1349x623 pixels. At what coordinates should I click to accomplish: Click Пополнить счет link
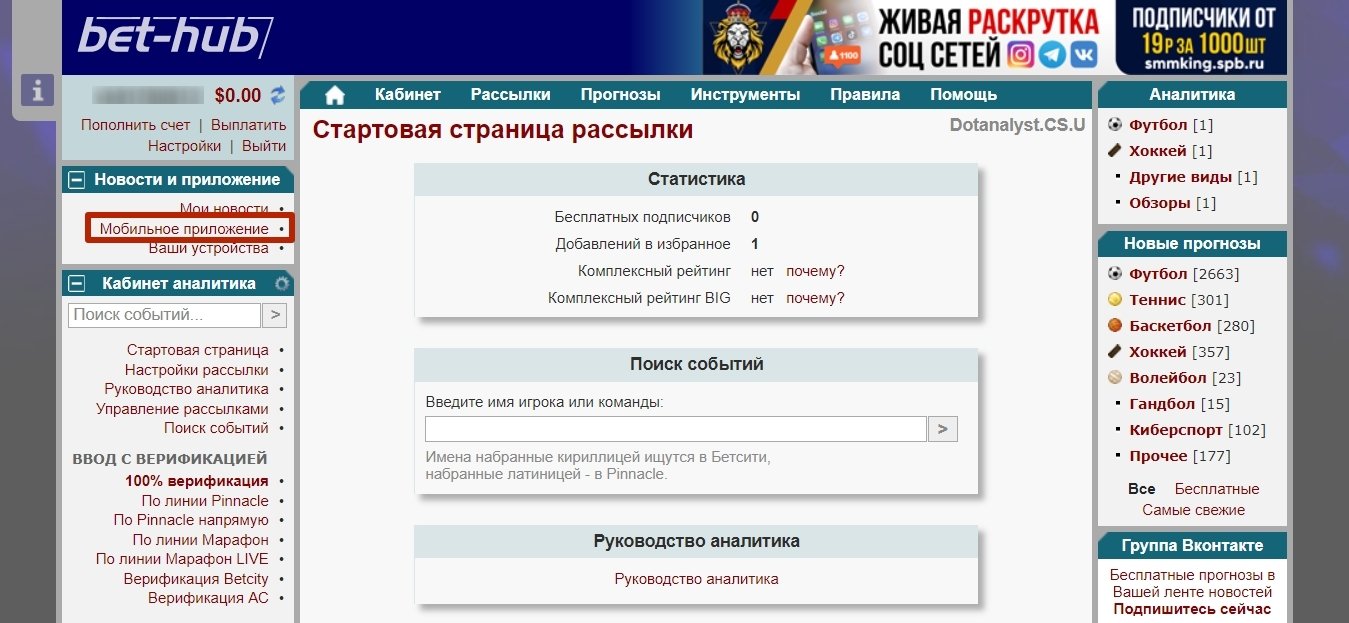coord(135,125)
